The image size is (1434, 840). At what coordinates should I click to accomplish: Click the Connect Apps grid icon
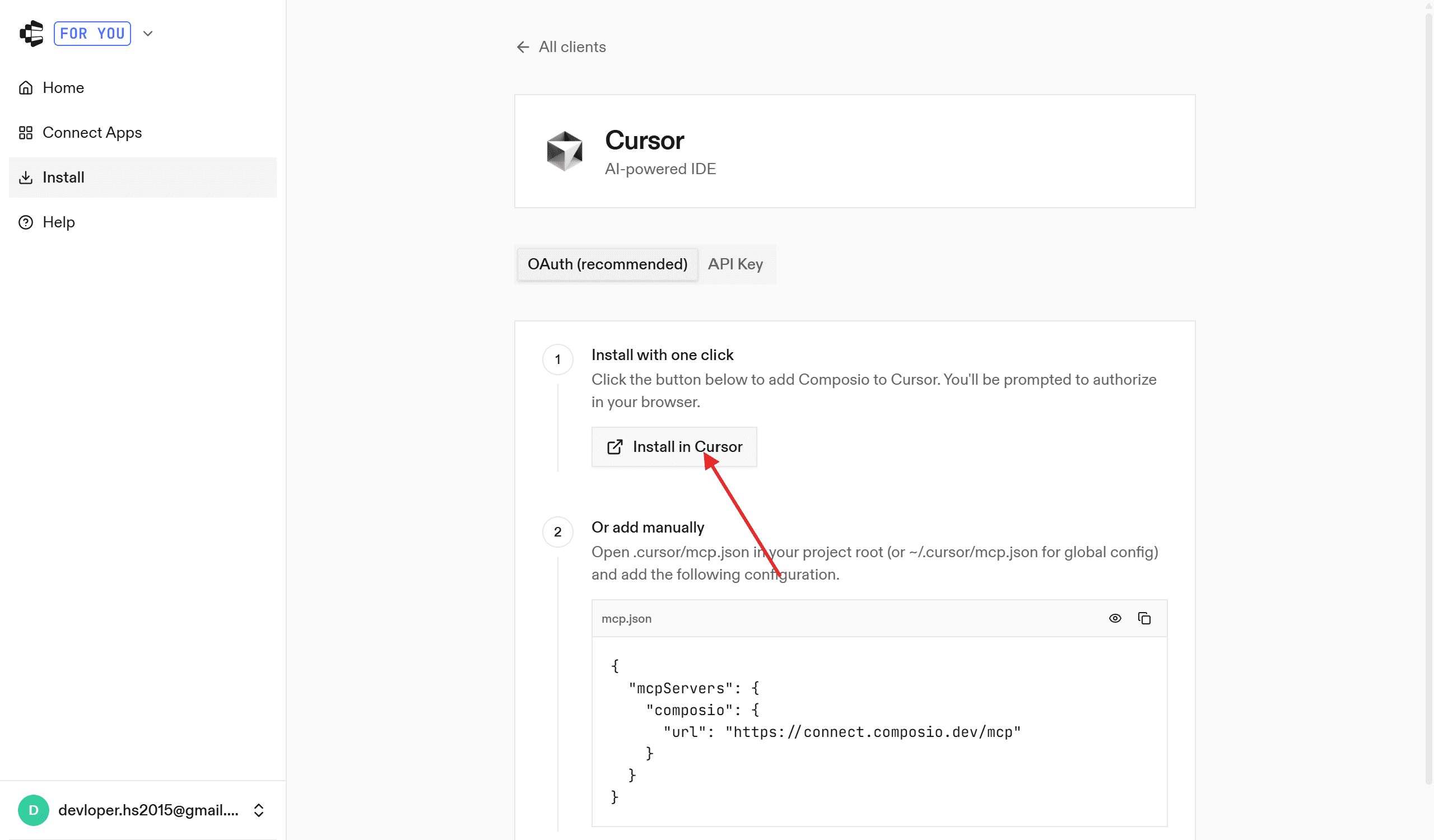coord(26,133)
